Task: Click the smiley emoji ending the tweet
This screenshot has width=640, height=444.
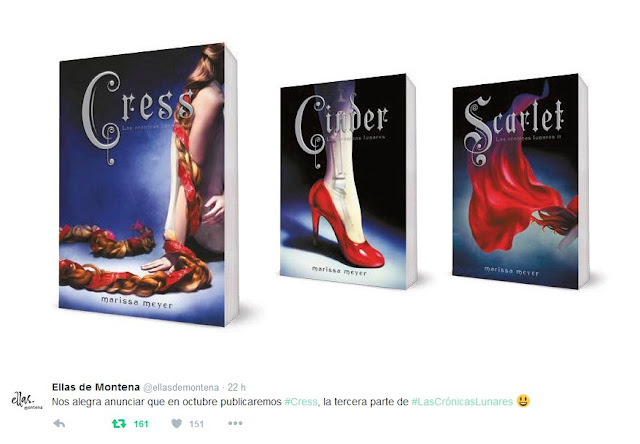Action: point(523,401)
